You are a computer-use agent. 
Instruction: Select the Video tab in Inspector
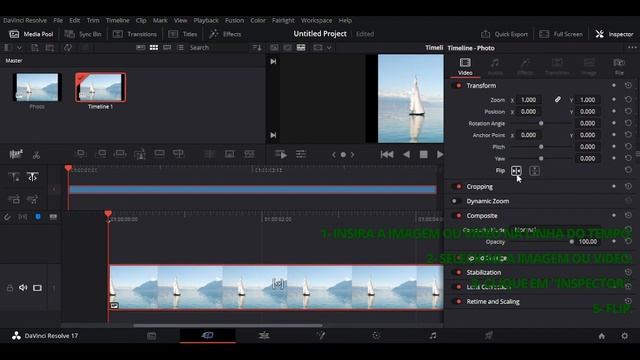tap(465, 67)
